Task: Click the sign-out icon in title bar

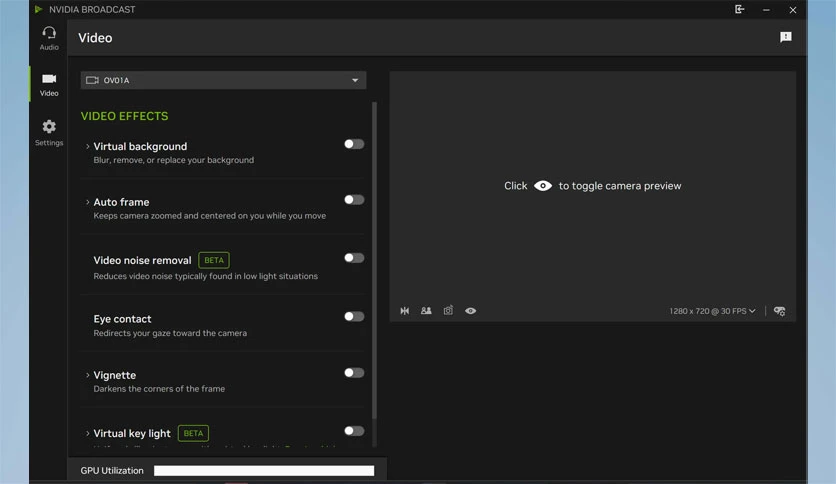Action: [x=739, y=10]
